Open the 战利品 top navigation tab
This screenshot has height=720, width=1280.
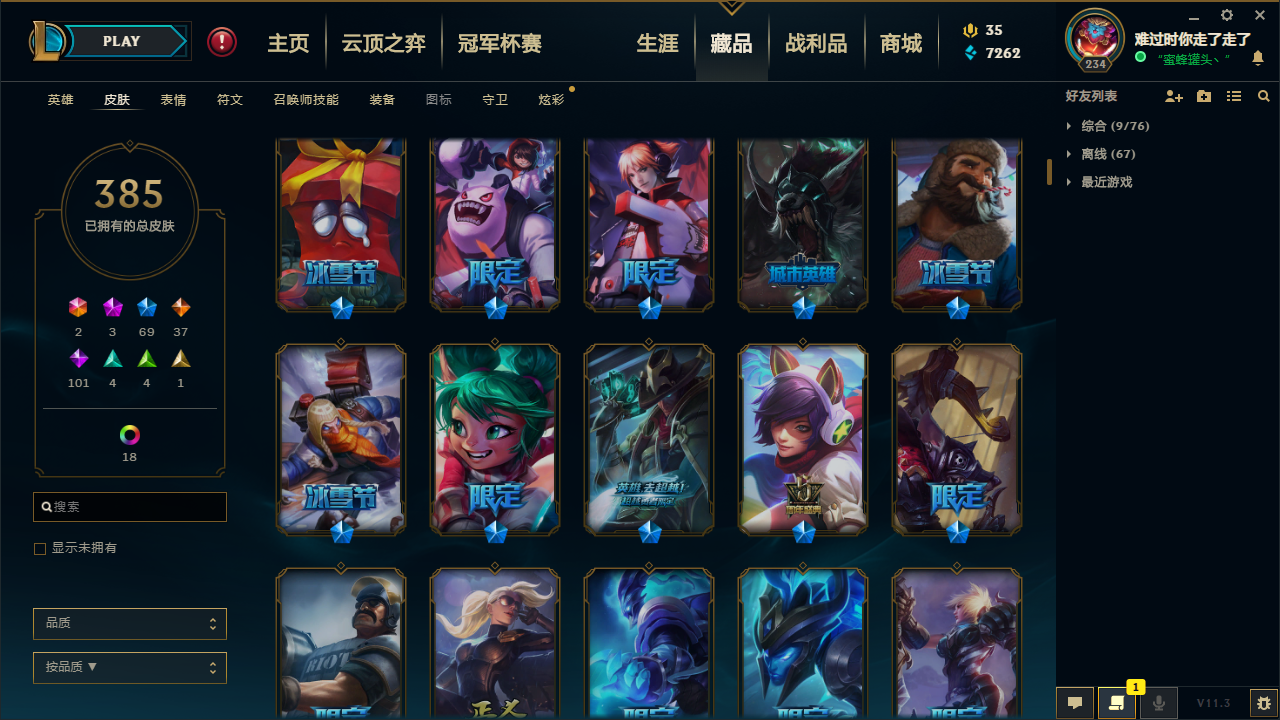click(x=816, y=43)
